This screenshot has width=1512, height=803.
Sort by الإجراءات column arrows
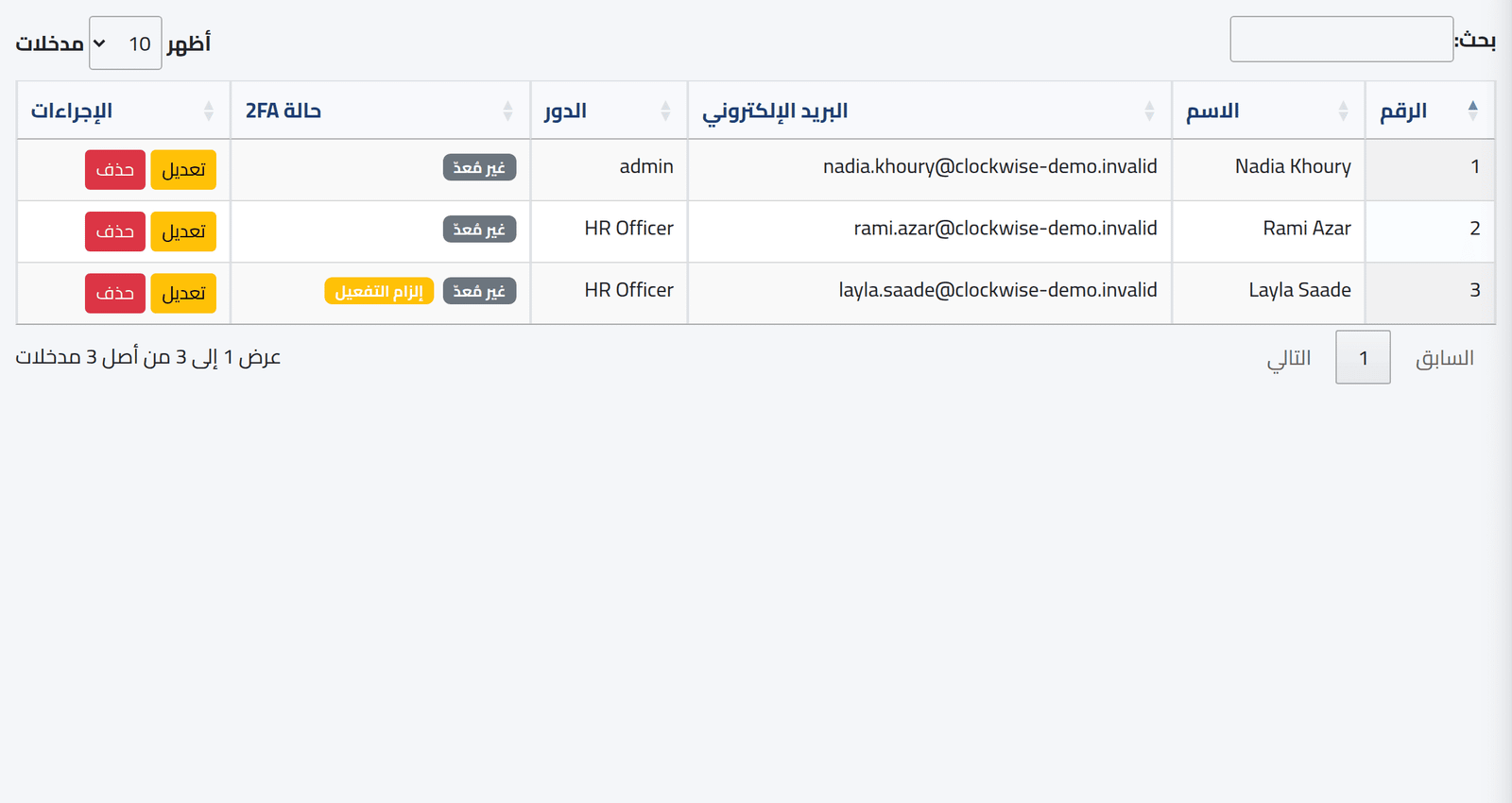[208, 111]
